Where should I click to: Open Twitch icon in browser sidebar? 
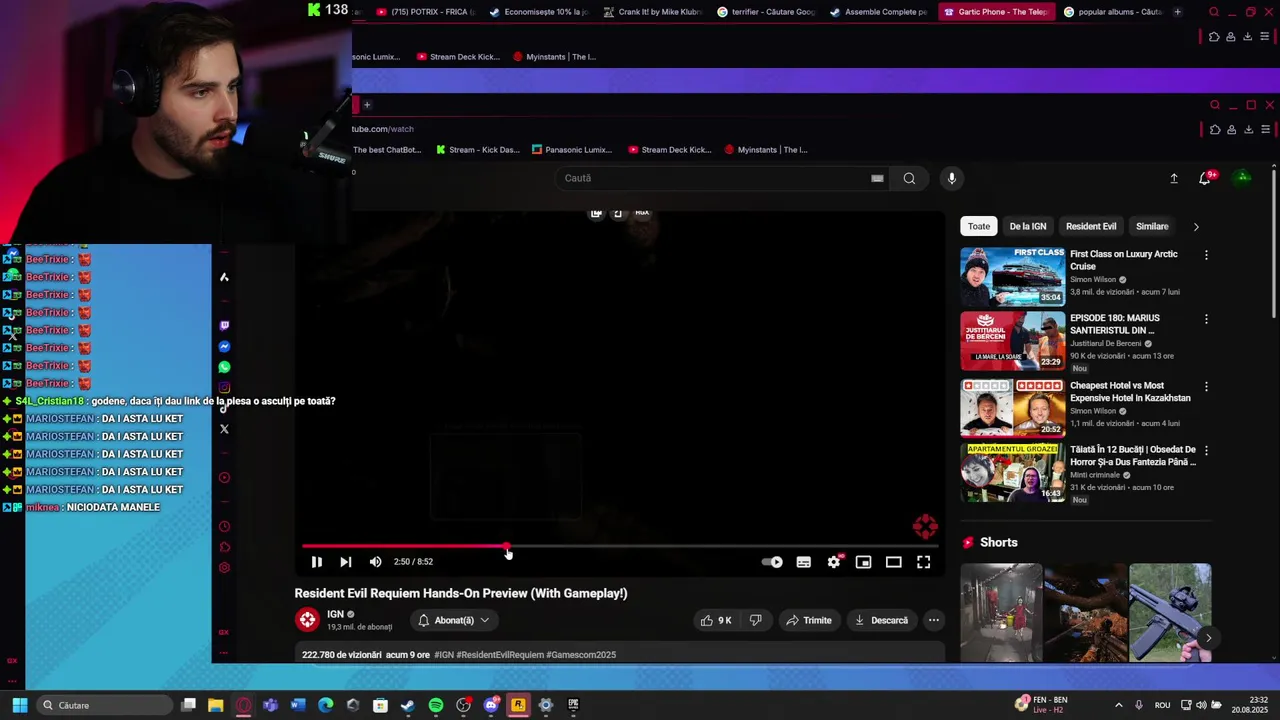224,326
